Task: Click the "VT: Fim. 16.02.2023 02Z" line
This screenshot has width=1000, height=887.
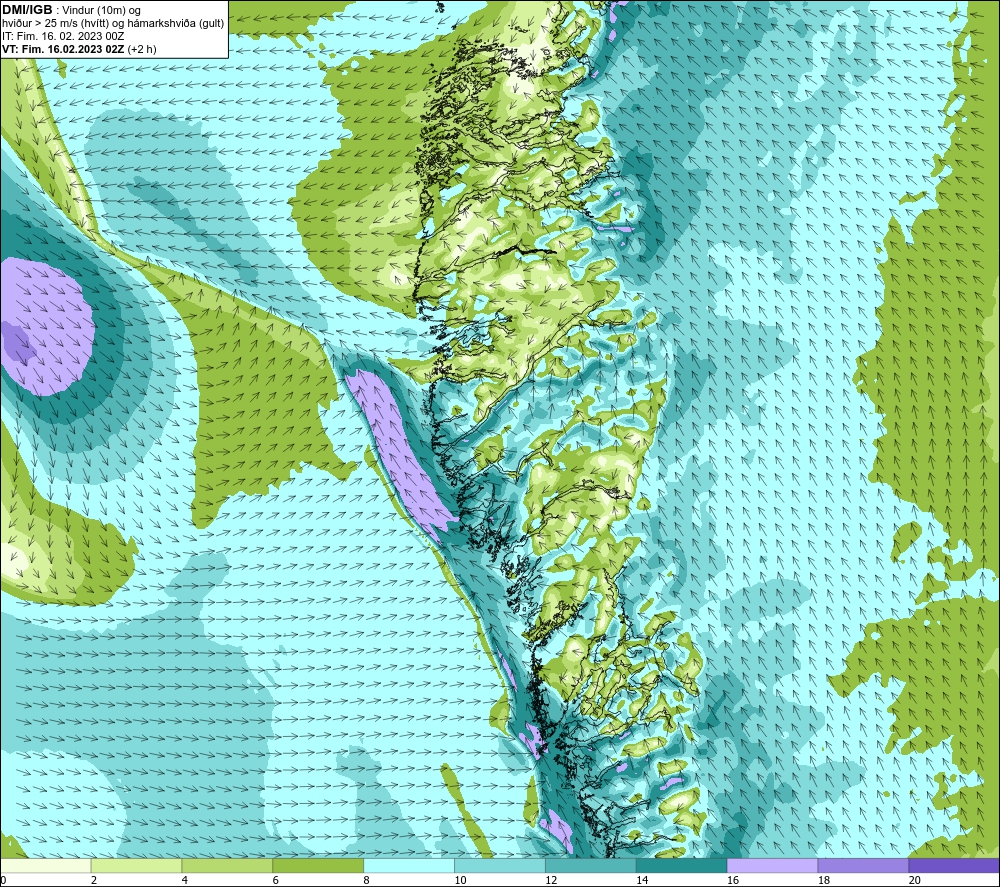Action: coord(63,49)
